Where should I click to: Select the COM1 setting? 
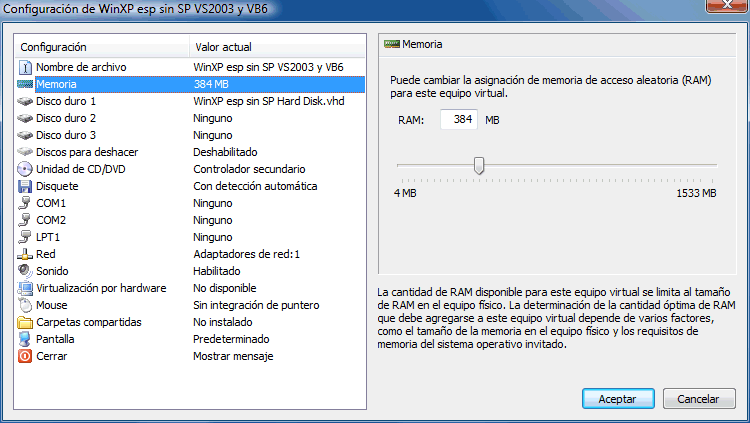coord(190,203)
